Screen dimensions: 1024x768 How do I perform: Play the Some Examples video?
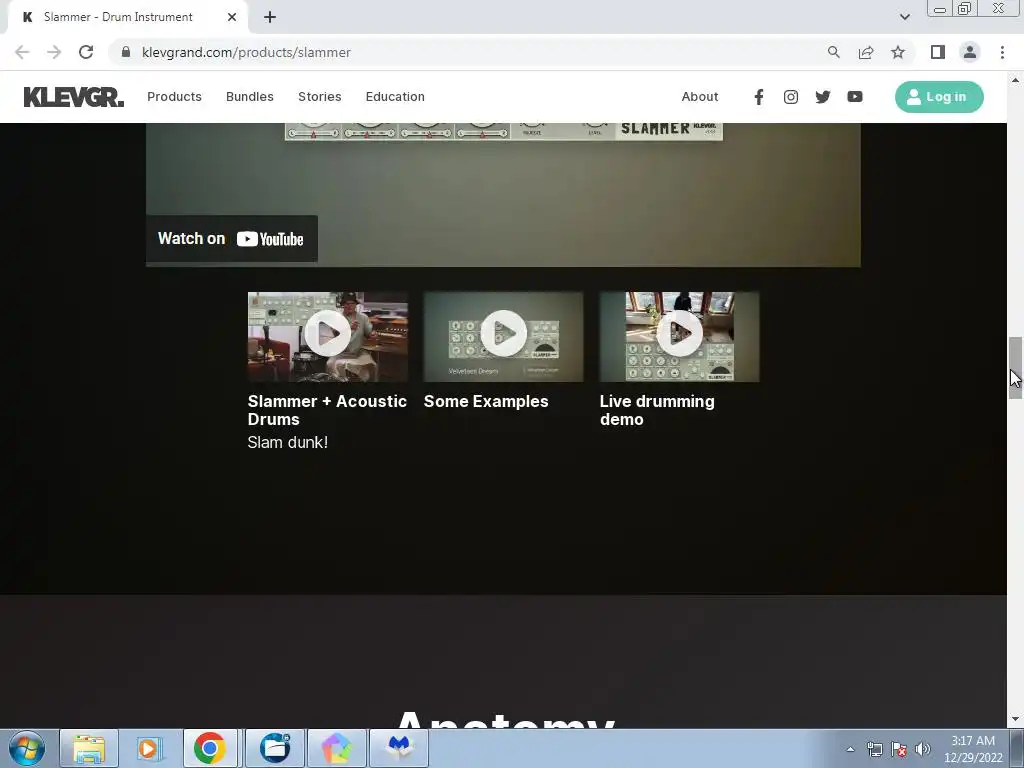pos(504,334)
